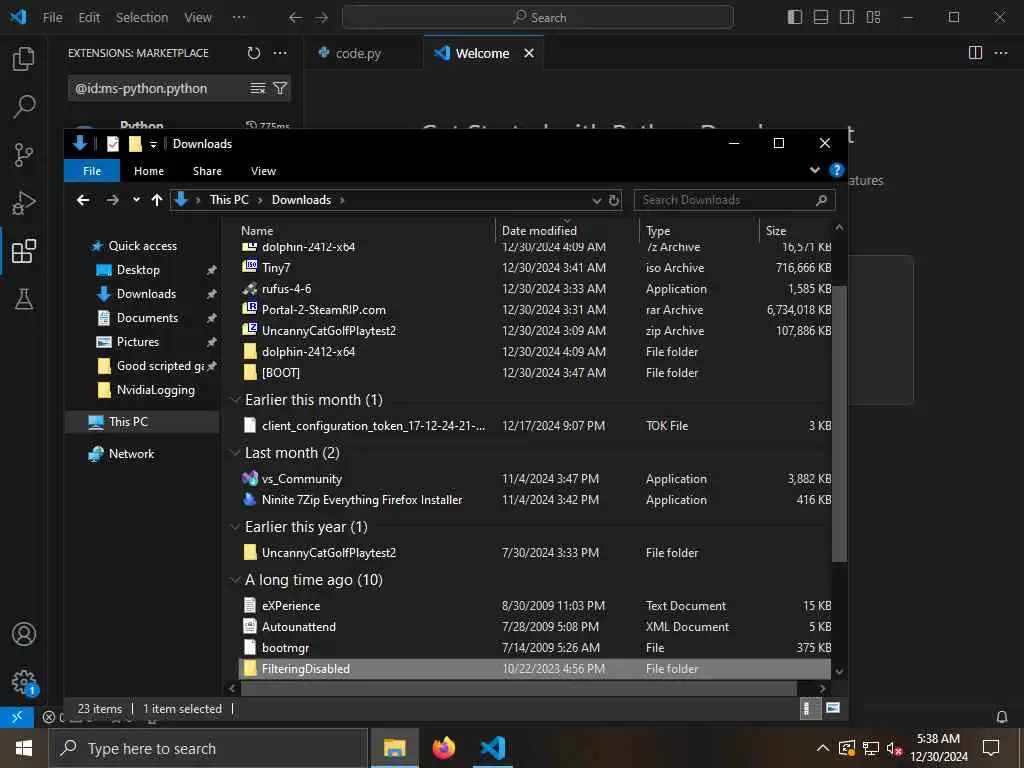Select Network in the navigation pane

point(131,454)
